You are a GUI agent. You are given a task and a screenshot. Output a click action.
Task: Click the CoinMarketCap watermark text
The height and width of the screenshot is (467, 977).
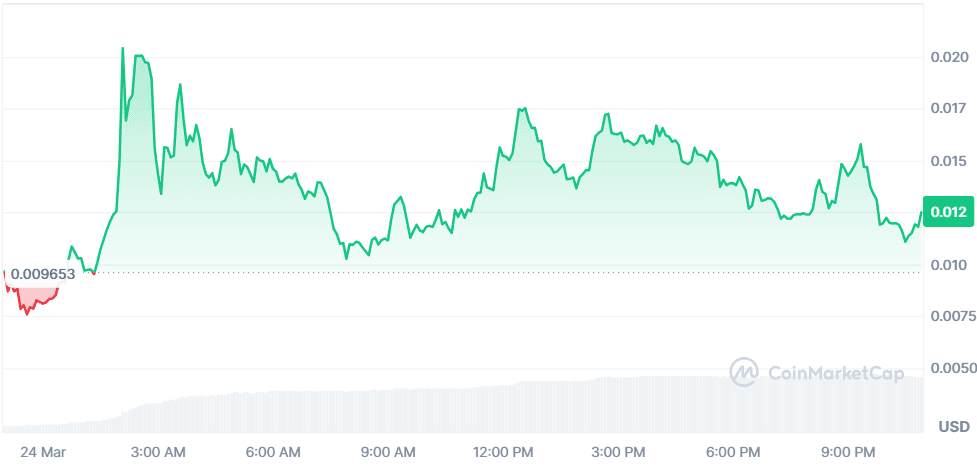pyautogui.click(x=835, y=374)
